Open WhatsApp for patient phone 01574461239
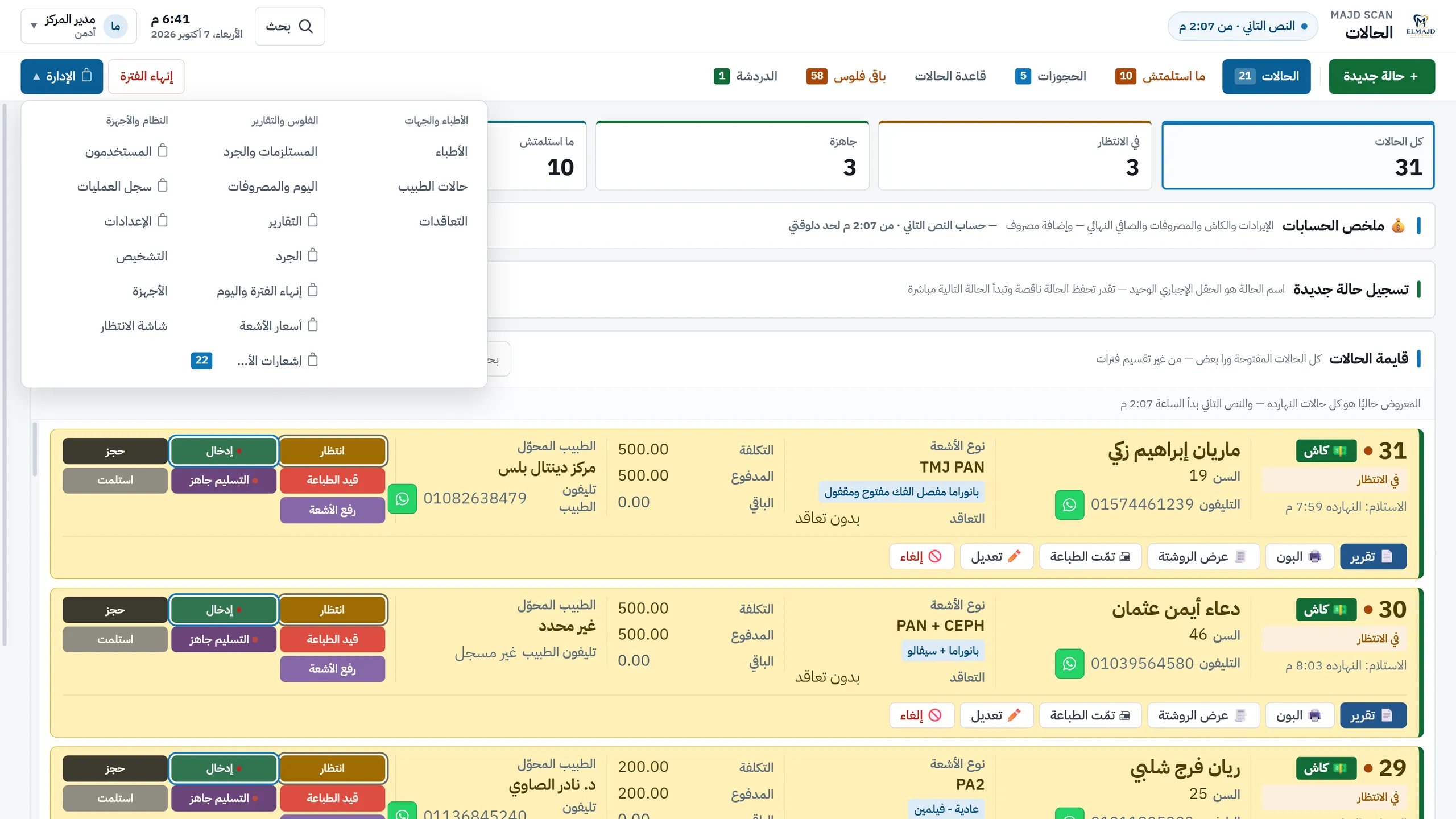The width and height of the screenshot is (1456, 819). point(1069,504)
